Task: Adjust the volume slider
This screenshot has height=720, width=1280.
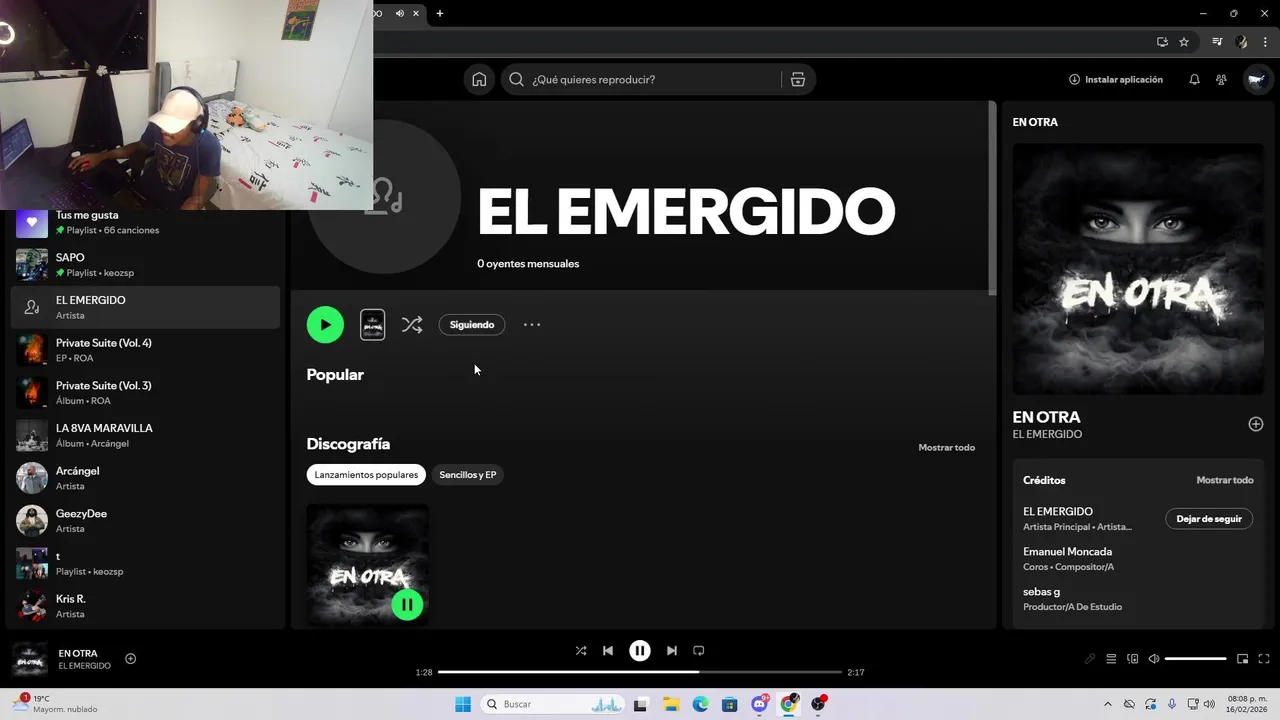Action: [1196, 659]
